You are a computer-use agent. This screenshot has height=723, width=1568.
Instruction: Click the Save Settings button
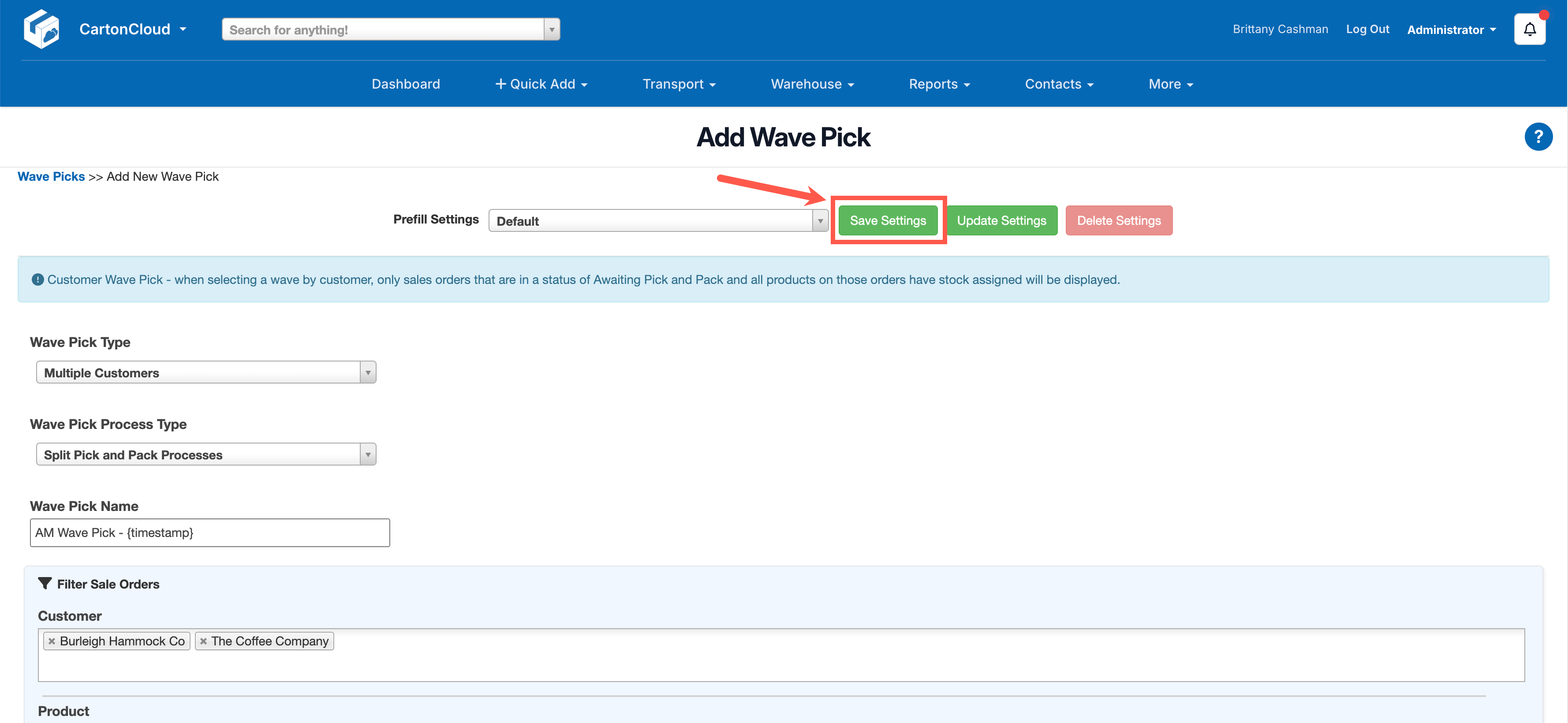888,220
